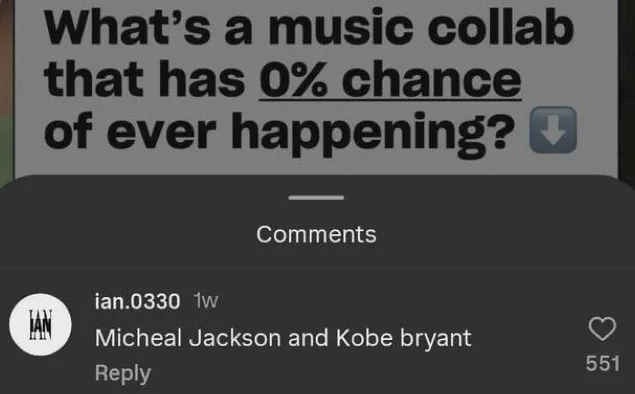Tap the dimmed post image behind comments
Image resolution: width=635 pixels, height=394 pixels.
pyautogui.click(x=316, y=87)
